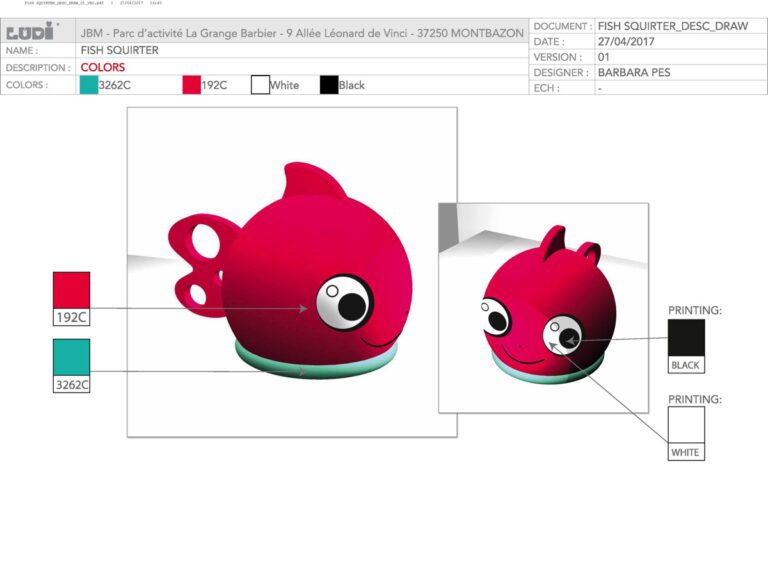Click the 'Black' text in header row
This screenshot has width=768, height=561.
point(352,85)
